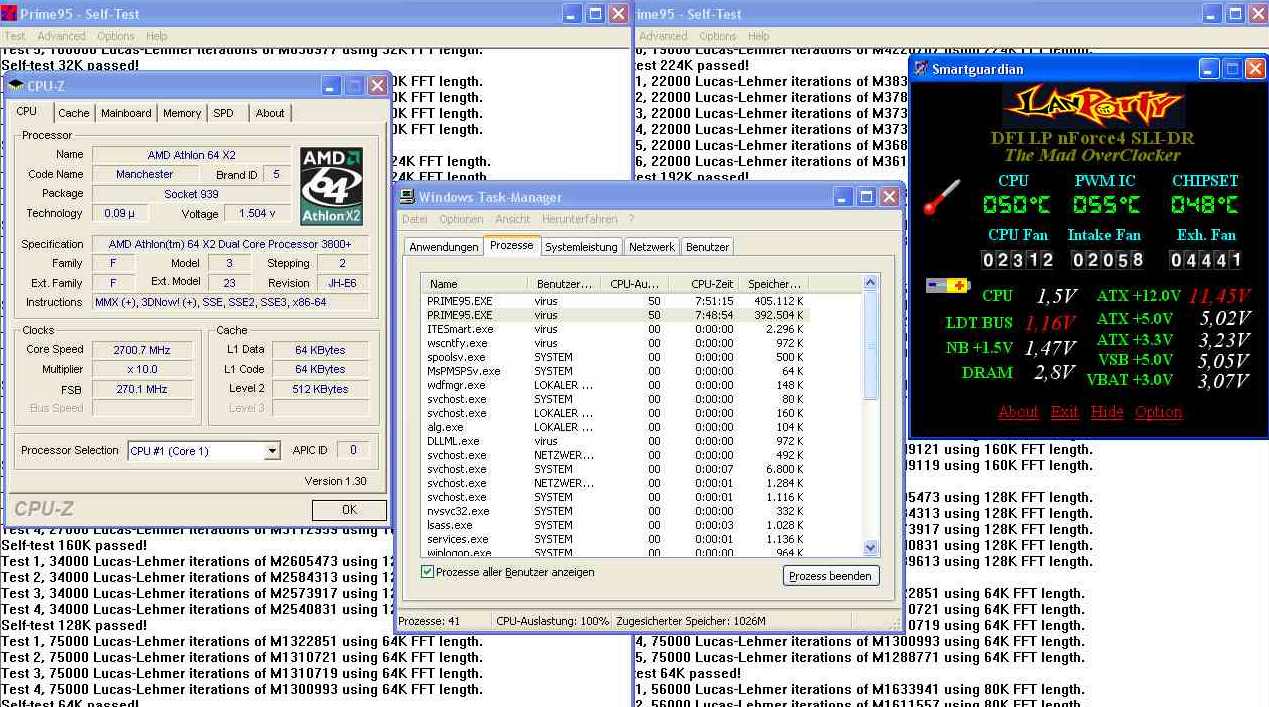This screenshot has width=1269, height=707.
Task: Click the Code Name field showing Manchester
Action: pyautogui.click(x=144, y=174)
